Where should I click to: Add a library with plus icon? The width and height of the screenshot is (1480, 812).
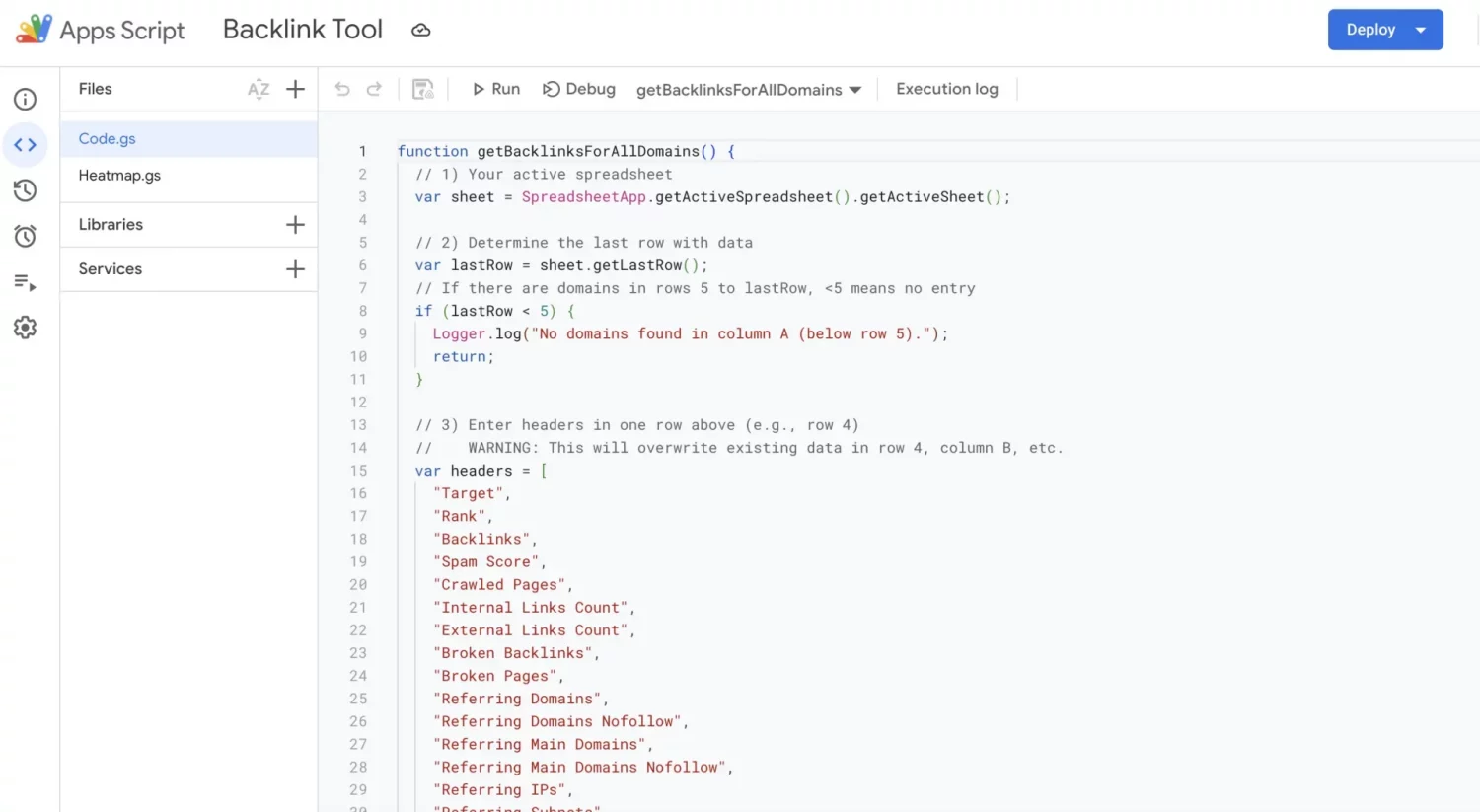[x=295, y=225]
